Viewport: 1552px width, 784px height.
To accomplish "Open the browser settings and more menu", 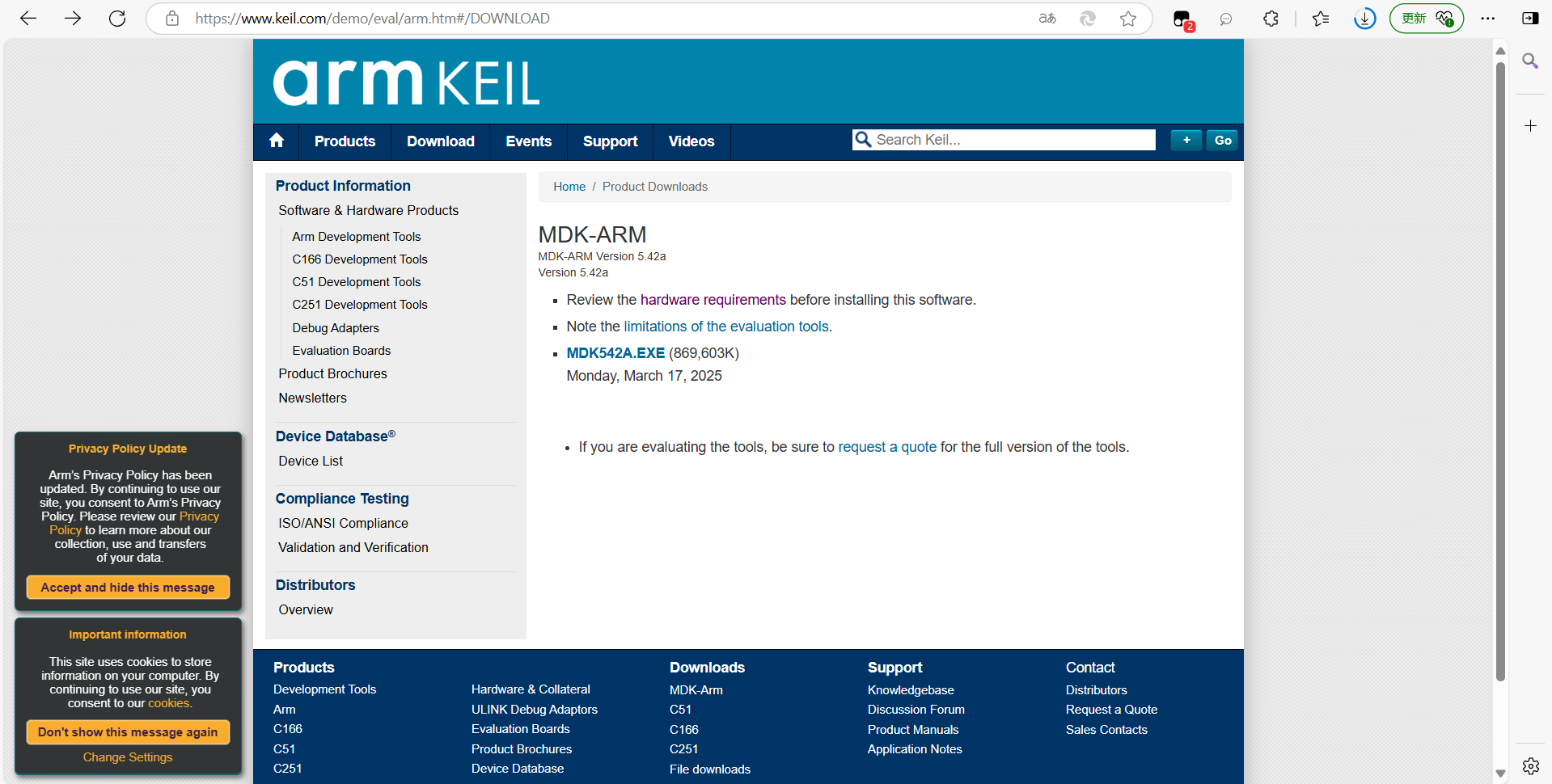I will click(1488, 19).
